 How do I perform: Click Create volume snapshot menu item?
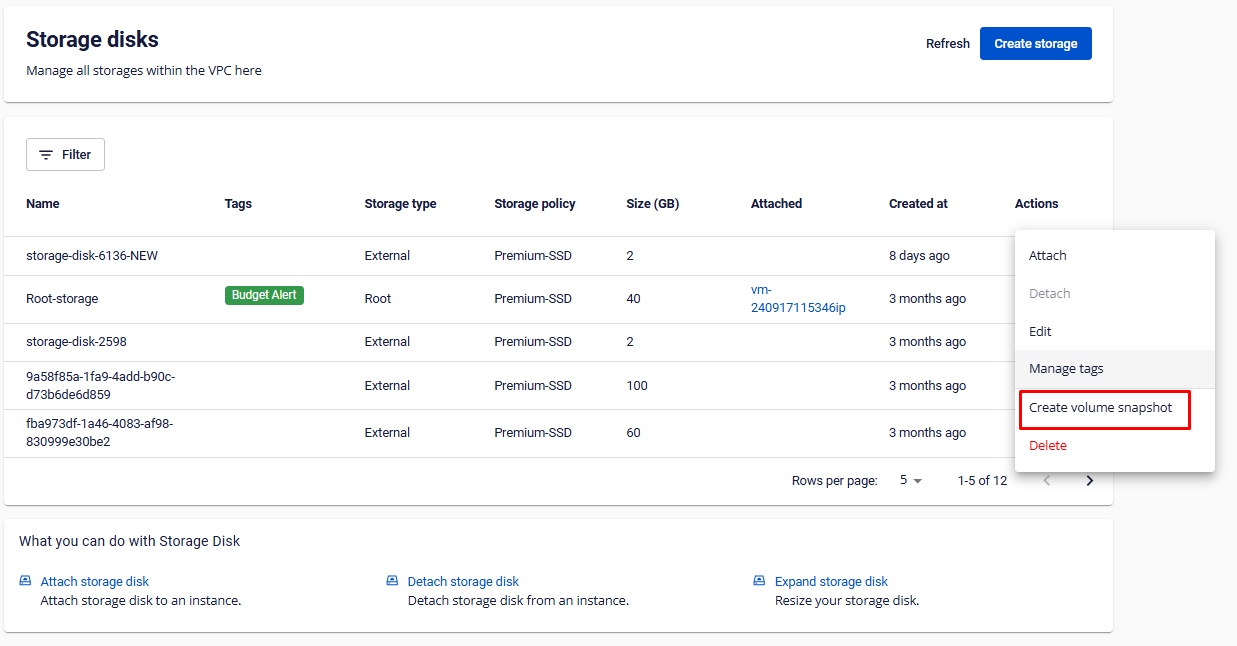pos(1100,408)
